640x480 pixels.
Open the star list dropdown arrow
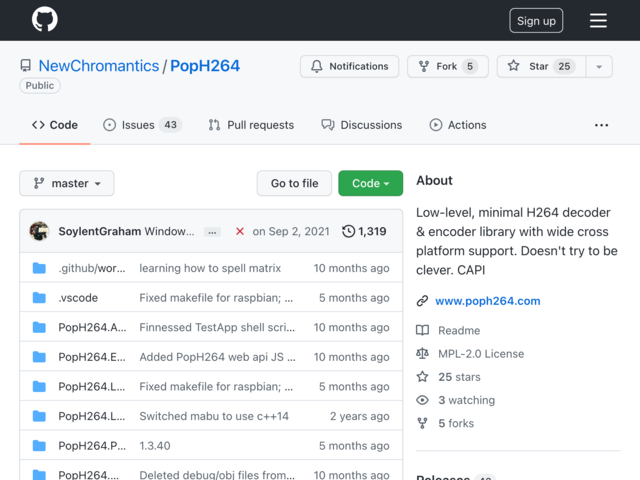(x=599, y=67)
